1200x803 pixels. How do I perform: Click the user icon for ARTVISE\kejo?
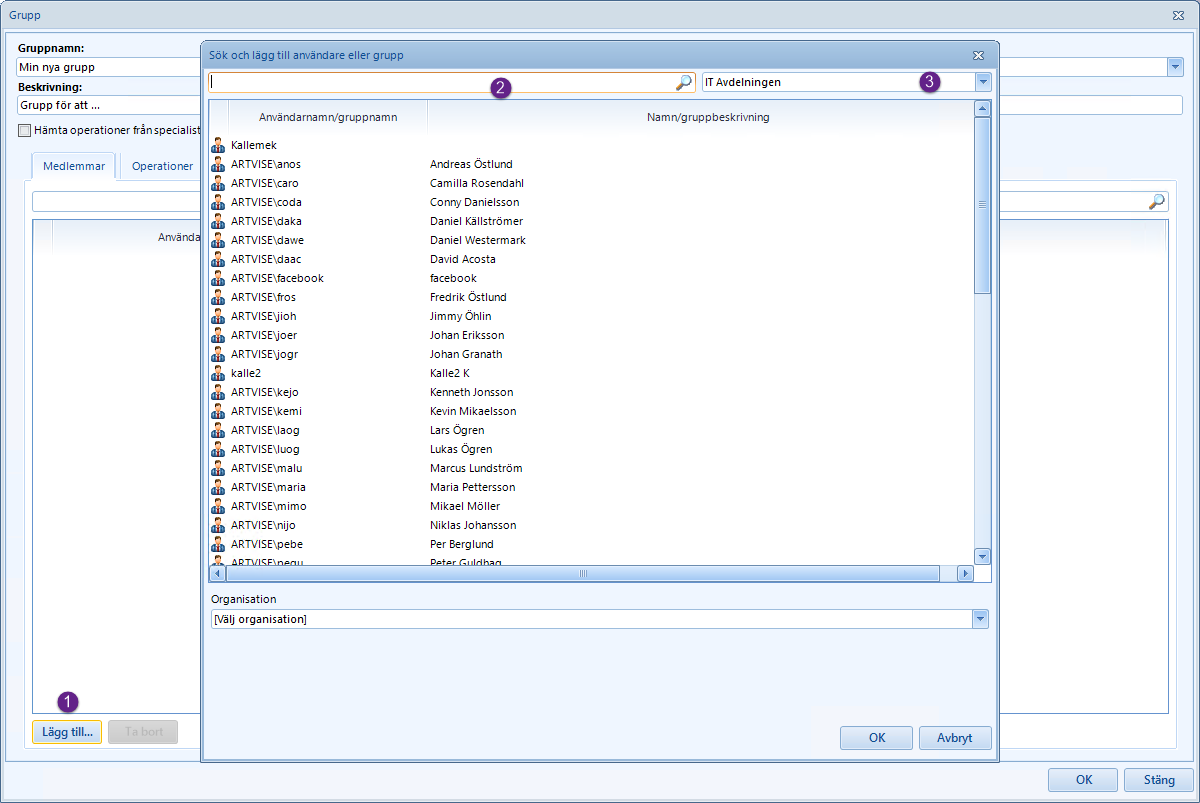coord(218,393)
